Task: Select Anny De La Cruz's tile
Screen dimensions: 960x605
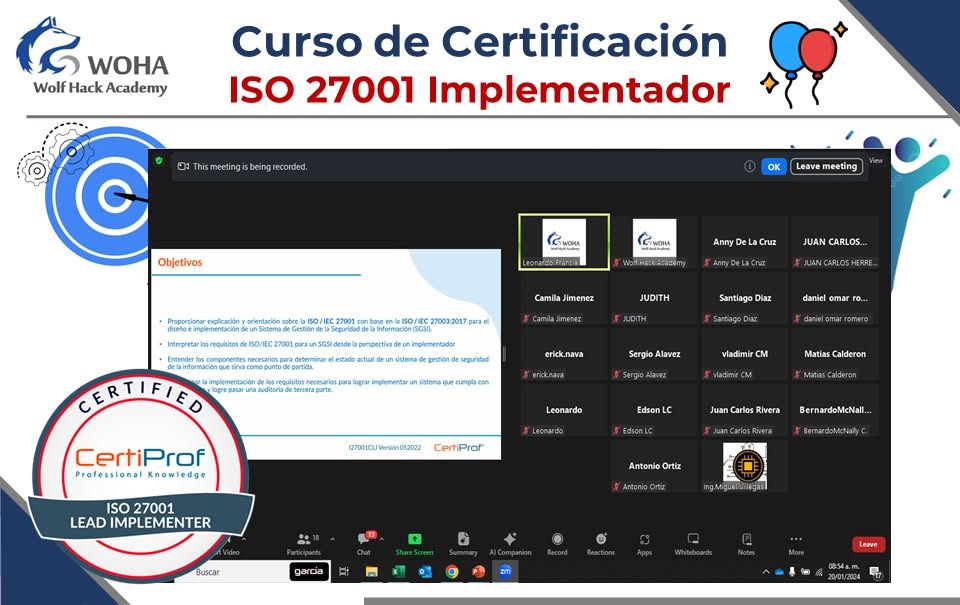Action: pyautogui.click(x=744, y=242)
